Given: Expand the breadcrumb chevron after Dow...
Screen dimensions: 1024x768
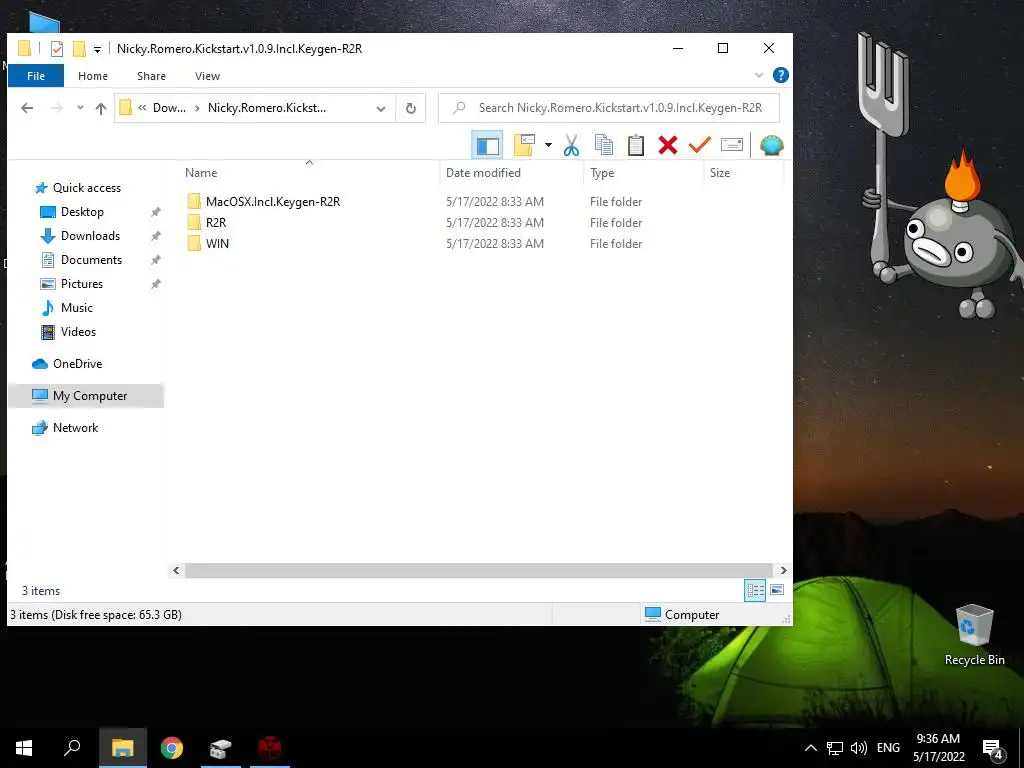Looking at the screenshot, I should point(197,108).
